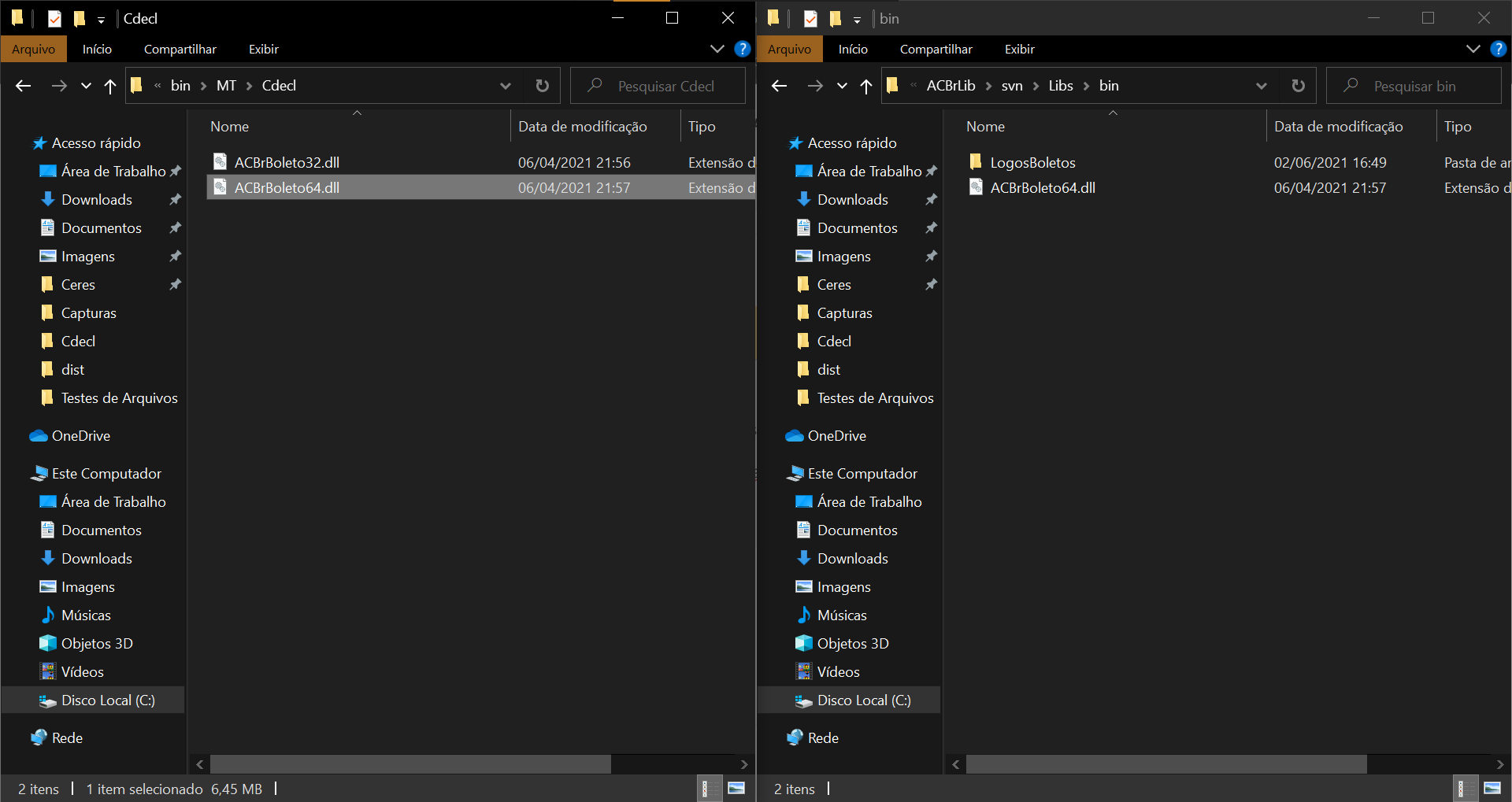Image resolution: width=1512 pixels, height=802 pixels.
Task: Select ACBrBoleto64.dll in the bin window
Action: (1043, 187)
